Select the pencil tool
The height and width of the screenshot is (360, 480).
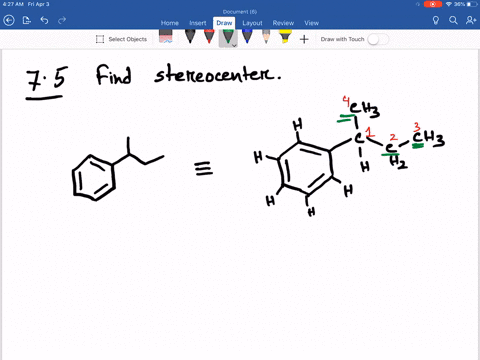pos(266,37)
